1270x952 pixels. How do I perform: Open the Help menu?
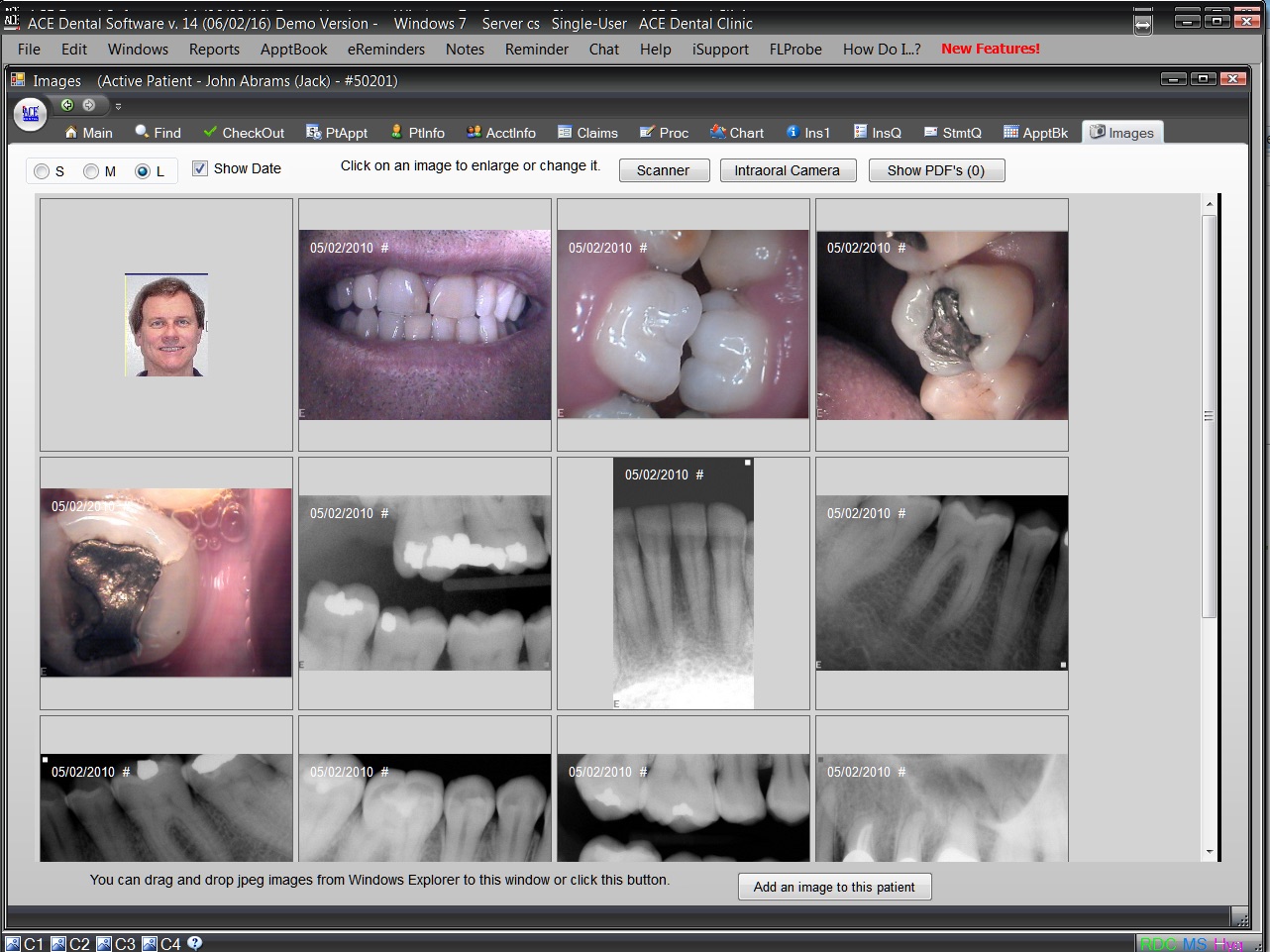pyautogui.click(x=655, y=49)
